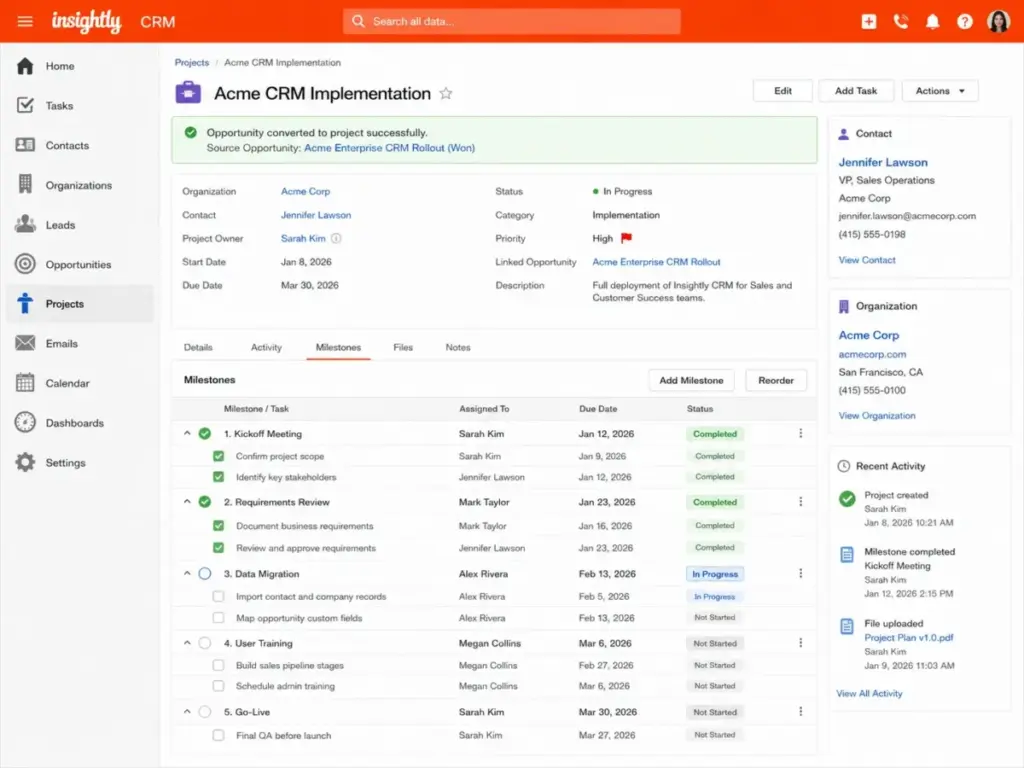This screenshot has width=1024, height=768.
Task: Go to Home in sidebar
Action: (x=80, y=66)
